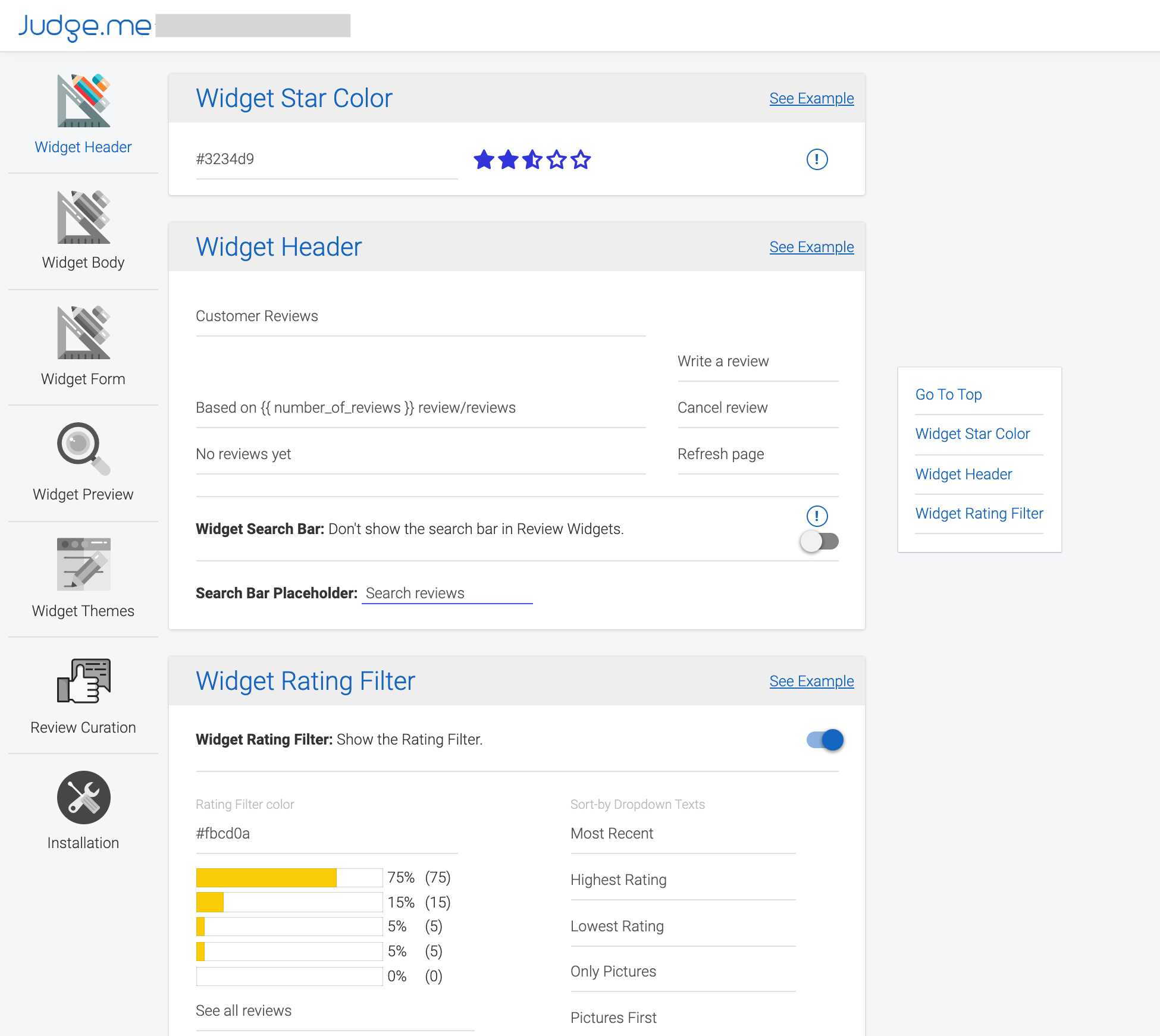Edit the Cancel review field
The image size is (1160, 1036).
(758, 408)
